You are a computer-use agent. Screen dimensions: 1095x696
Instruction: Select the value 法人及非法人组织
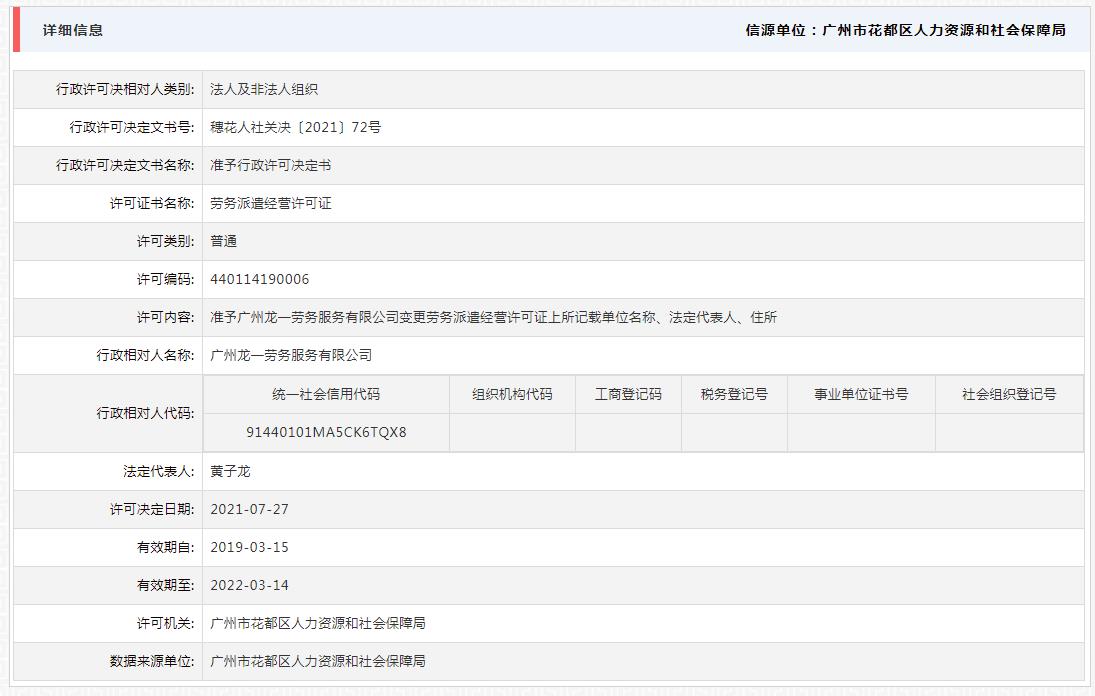[x=264, y=89]
